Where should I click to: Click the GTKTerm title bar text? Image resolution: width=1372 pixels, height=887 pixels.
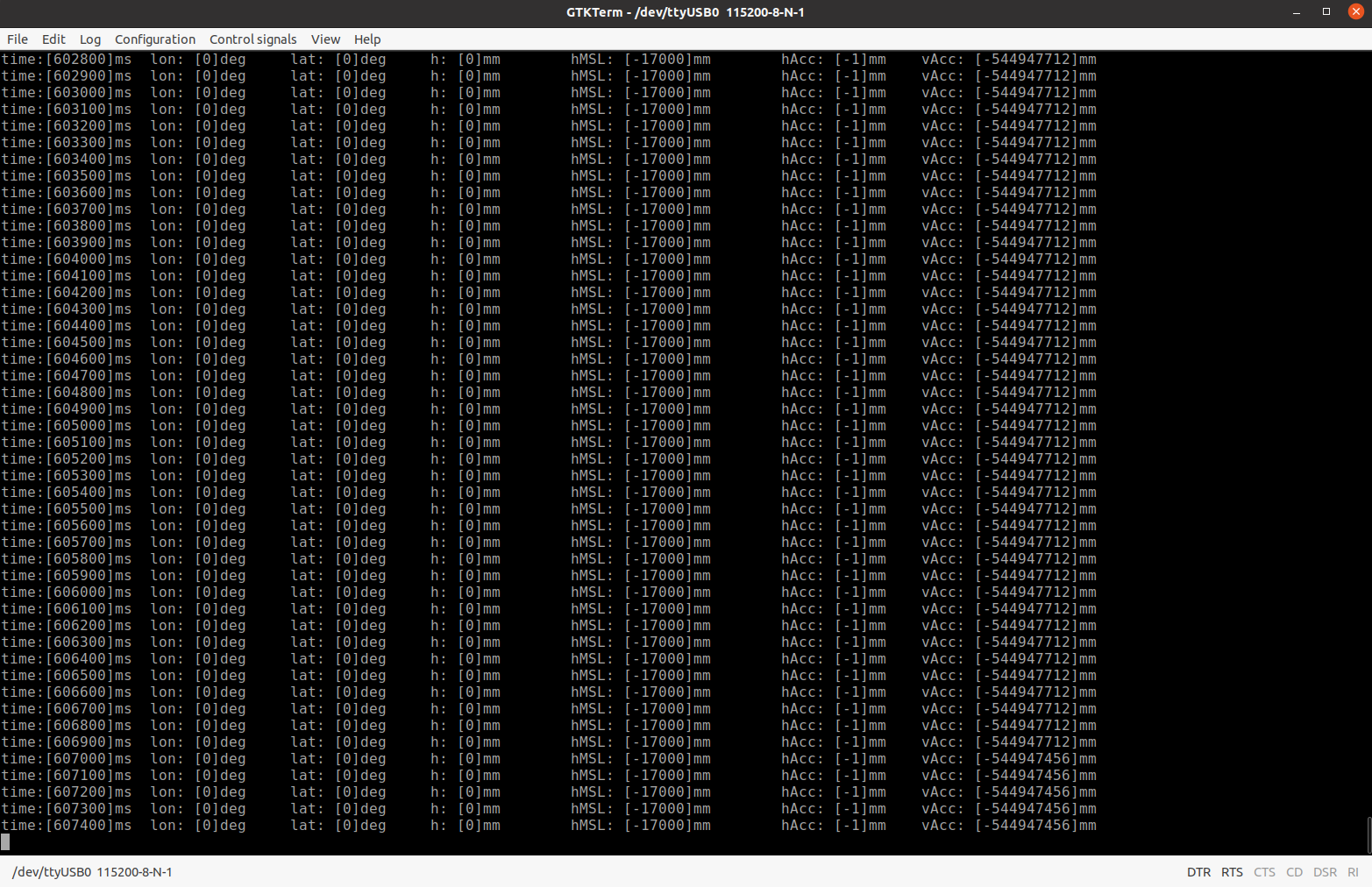[686, 12]
